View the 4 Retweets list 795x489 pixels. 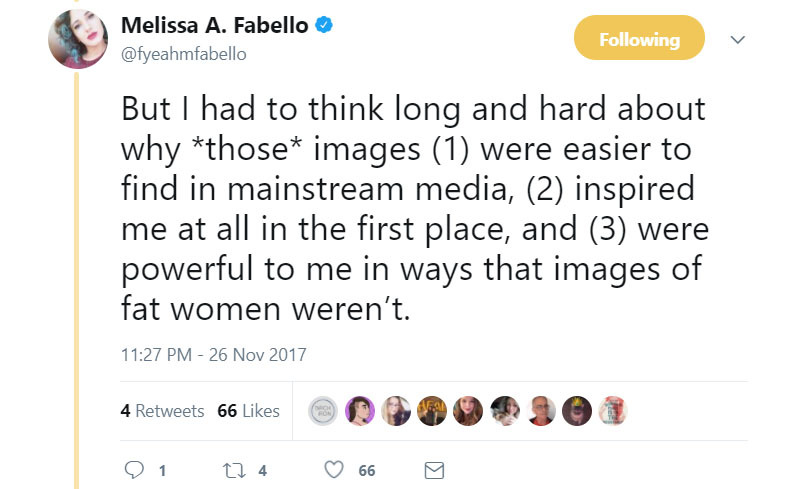pyautogui.click(x=162, y=411)
